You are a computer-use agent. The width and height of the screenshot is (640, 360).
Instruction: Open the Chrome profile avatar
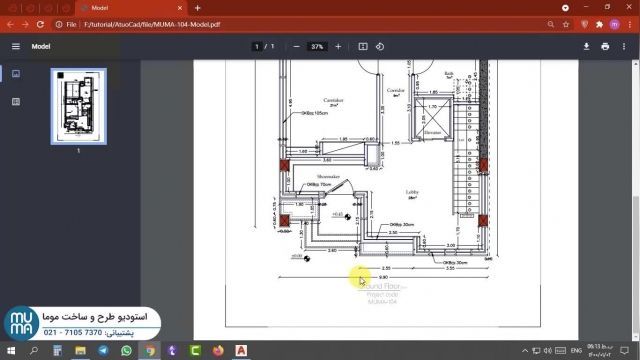(615, 24)
